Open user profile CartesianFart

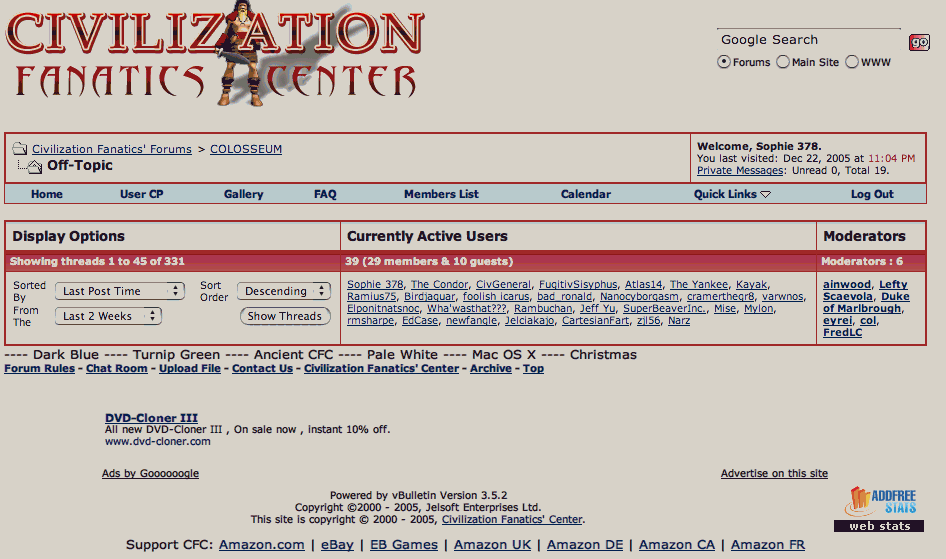tap(595, 321)
